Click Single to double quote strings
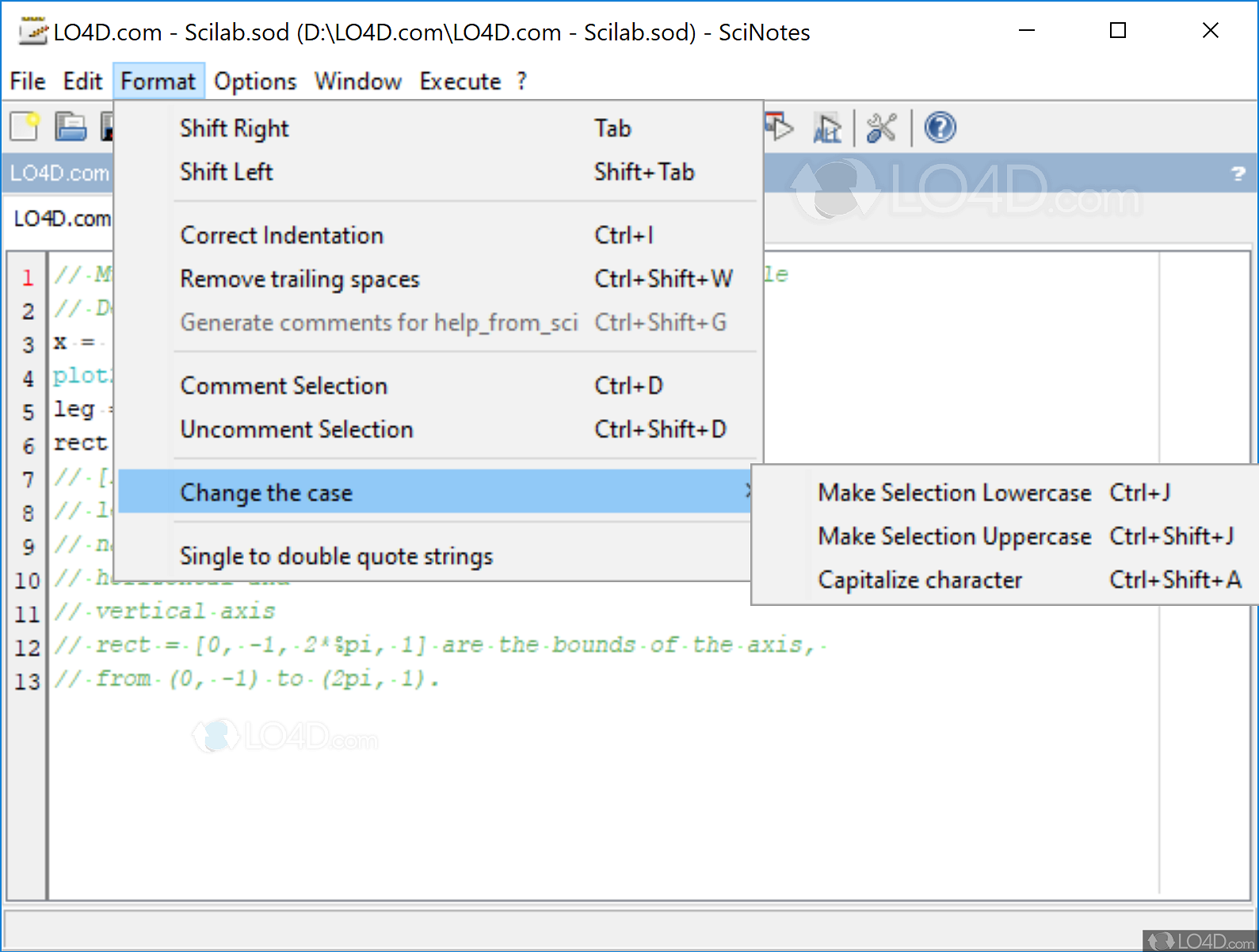 336,556
